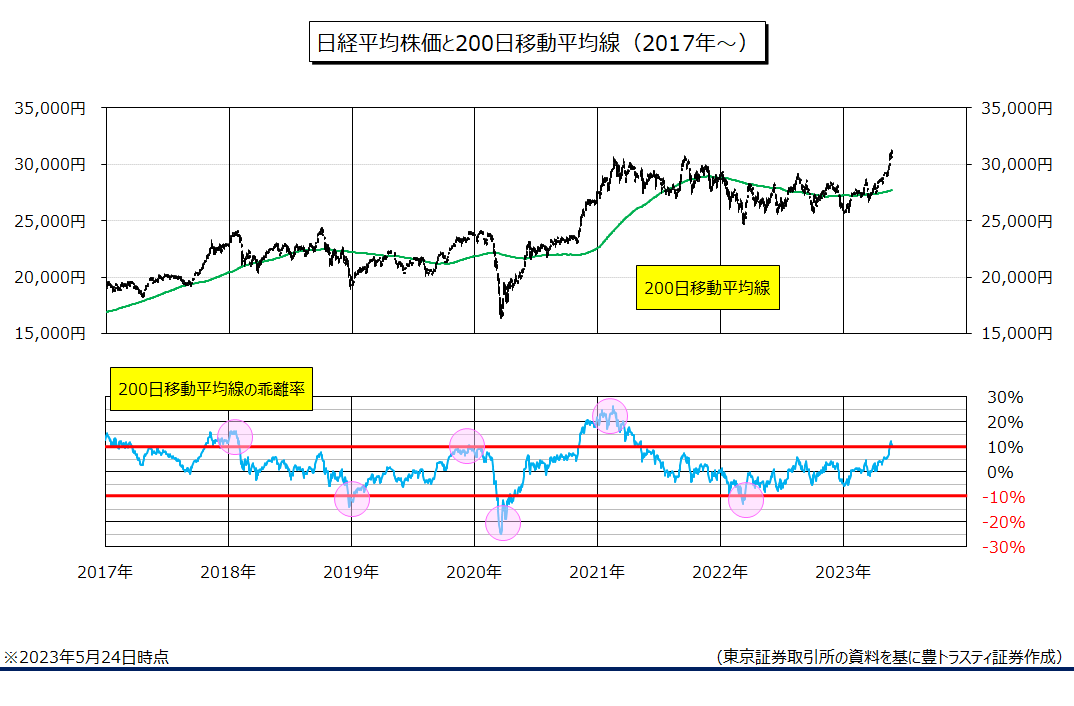This screenshot has height=706, width=1074.
Task: Select the yellow 200日移動平均線の乖離率 label
Action: coord(211,389)
